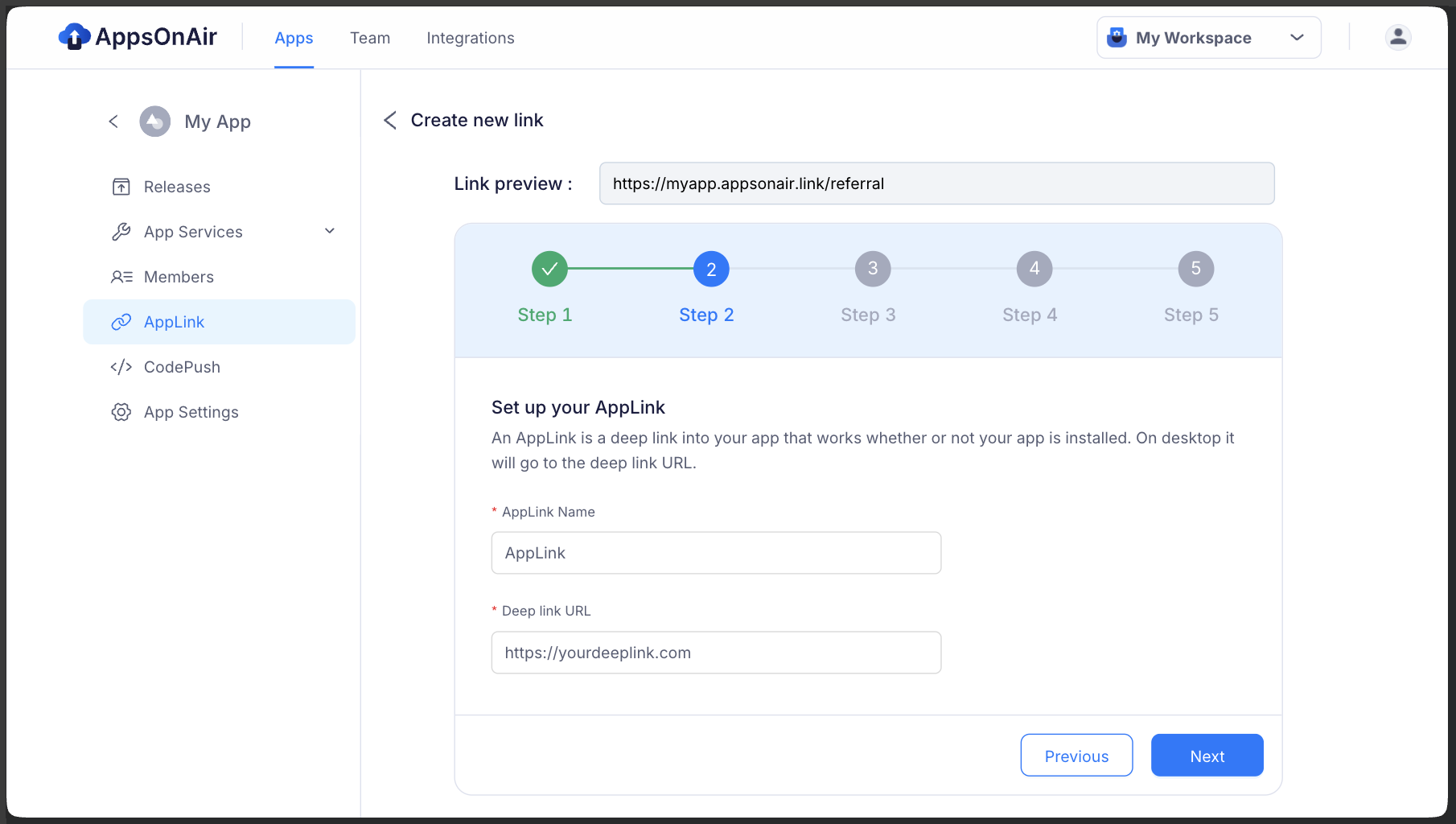Open the My Workspace dropdown

tap(1209, 38)
